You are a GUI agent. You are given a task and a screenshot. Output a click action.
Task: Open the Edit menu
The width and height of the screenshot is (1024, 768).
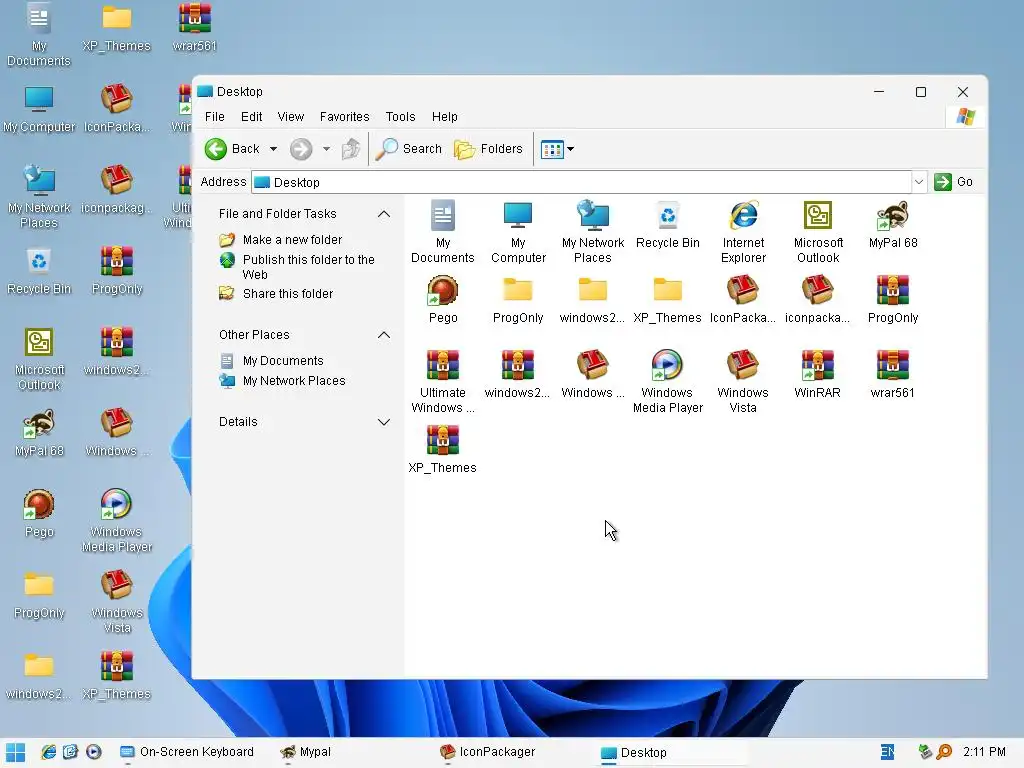point(251,116)
